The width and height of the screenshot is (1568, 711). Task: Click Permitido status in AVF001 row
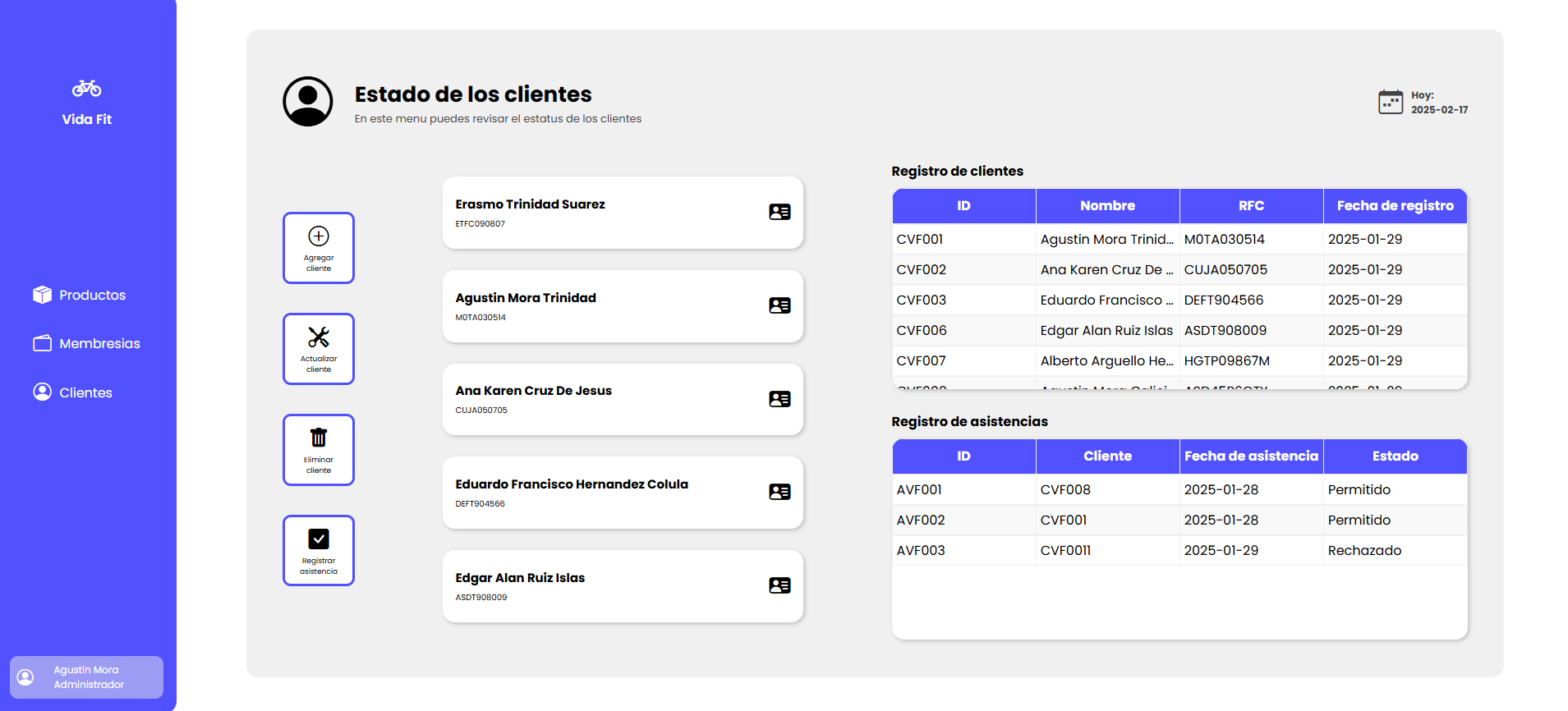coord(1395,490)
